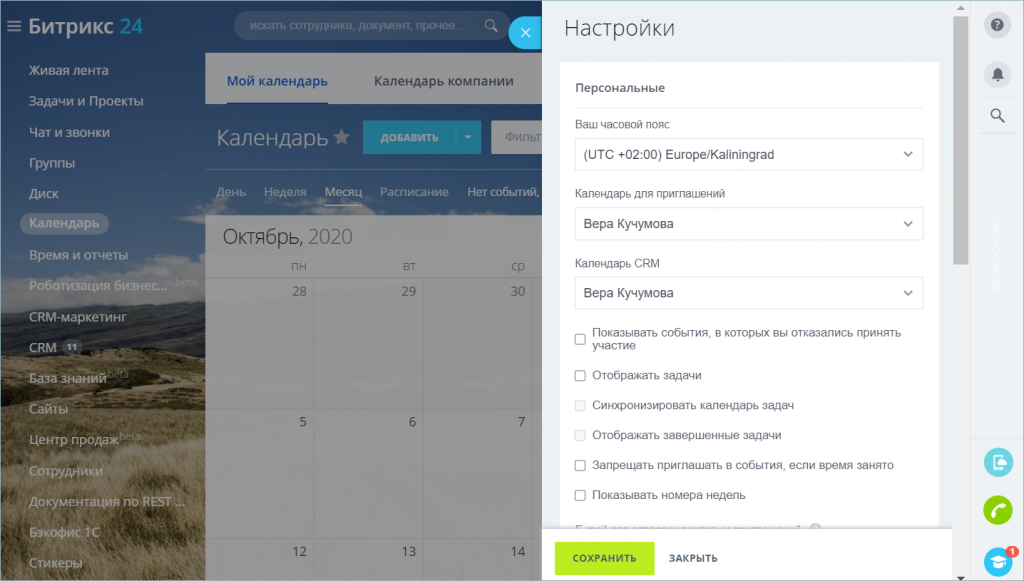Click the CRM counter badge 11
The image size is (1024, 581).
(x=72, y=347)
